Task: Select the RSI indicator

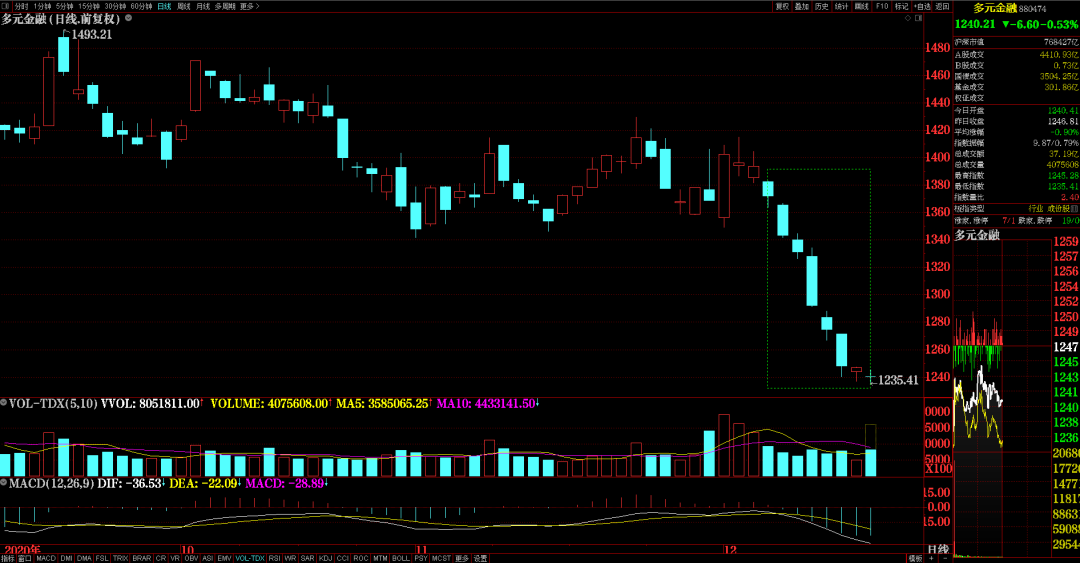Action: click(x=274, y=558)
